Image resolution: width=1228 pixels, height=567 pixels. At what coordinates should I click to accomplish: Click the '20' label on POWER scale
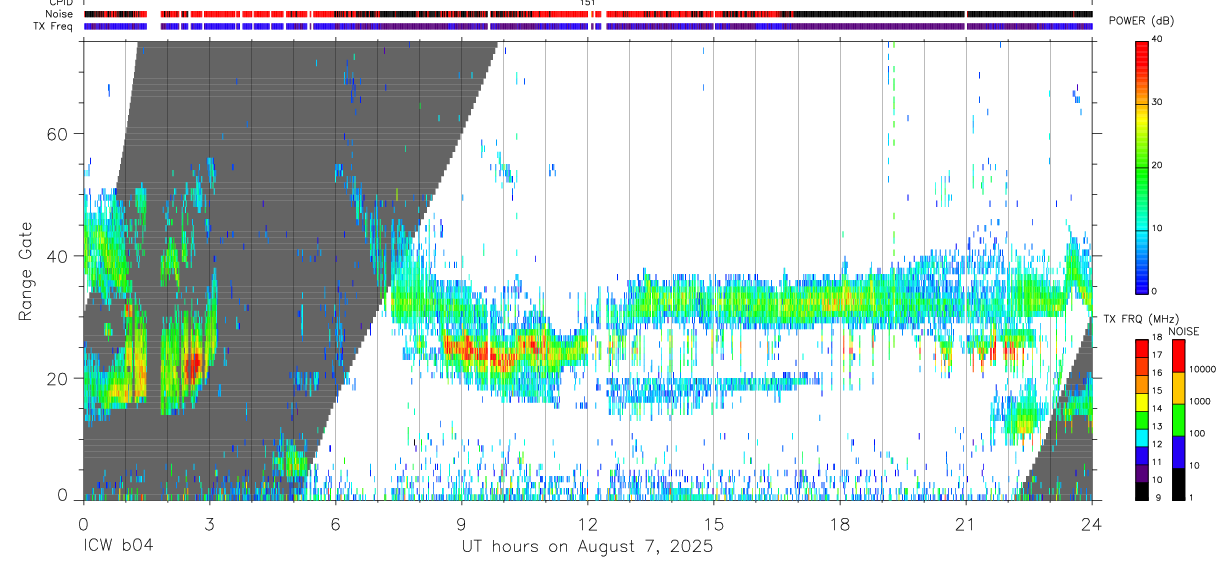(x=1158, y=166)
